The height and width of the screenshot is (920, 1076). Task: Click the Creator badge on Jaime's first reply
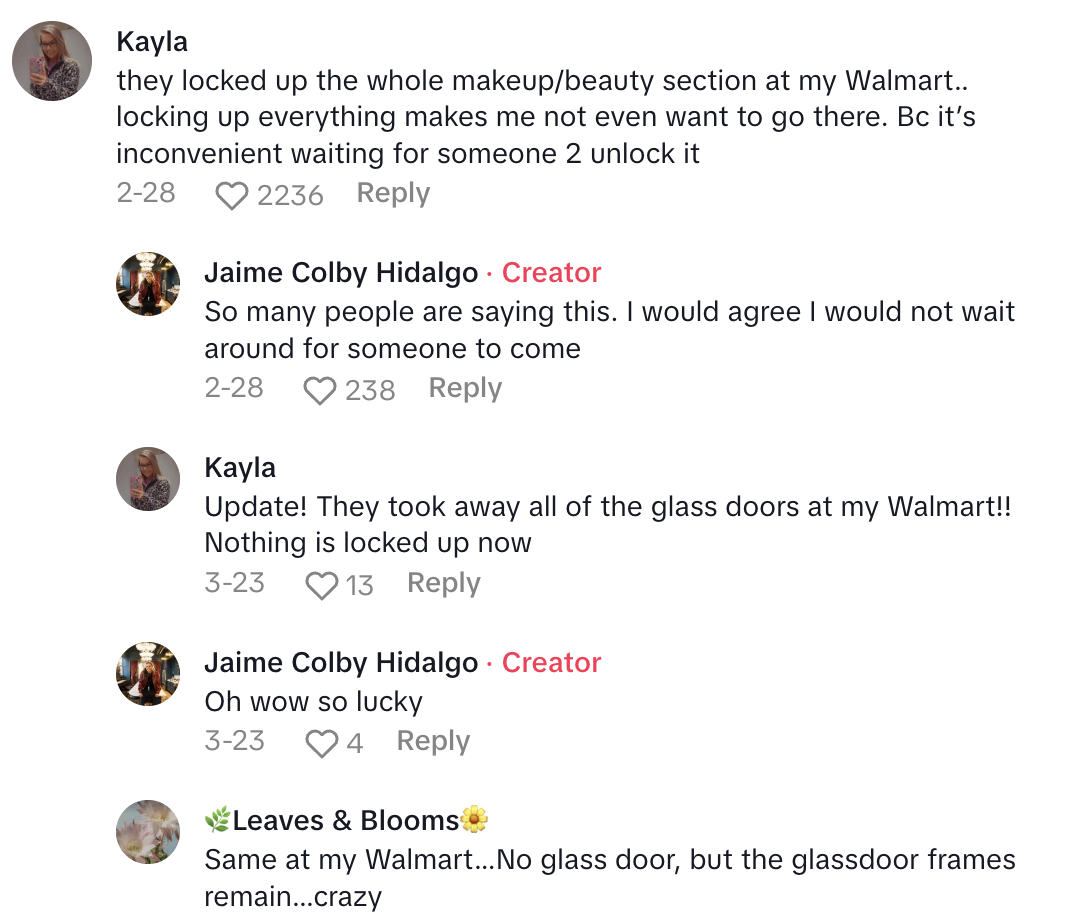(x=551, y=273)
